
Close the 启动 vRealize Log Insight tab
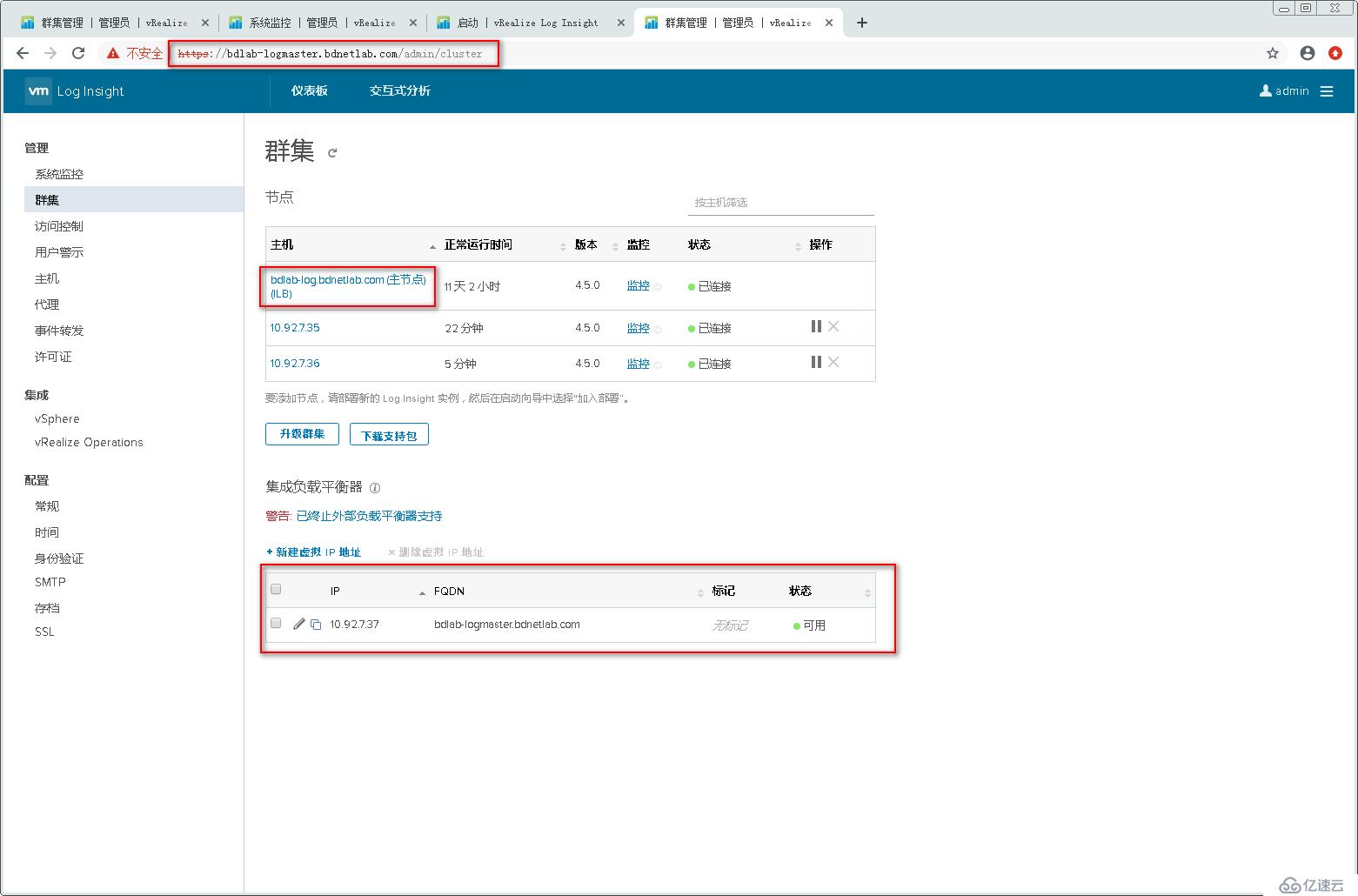click(621, 23)
